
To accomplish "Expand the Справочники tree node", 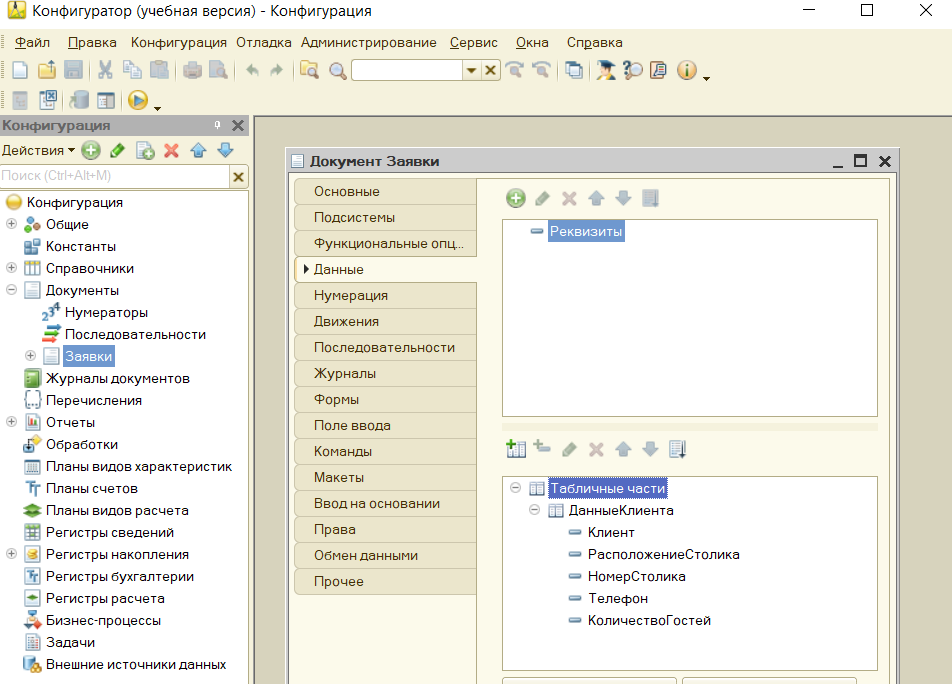I will click(x=12, y=268).
